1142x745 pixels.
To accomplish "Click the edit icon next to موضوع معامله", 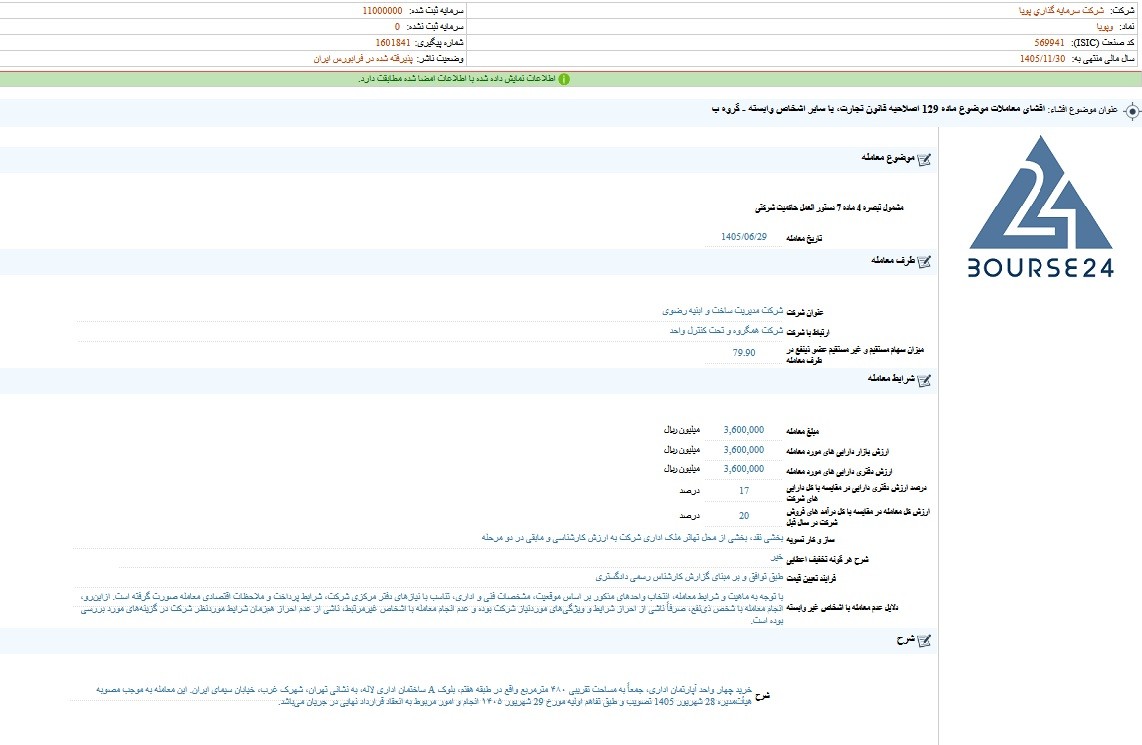I will (924, 159).
